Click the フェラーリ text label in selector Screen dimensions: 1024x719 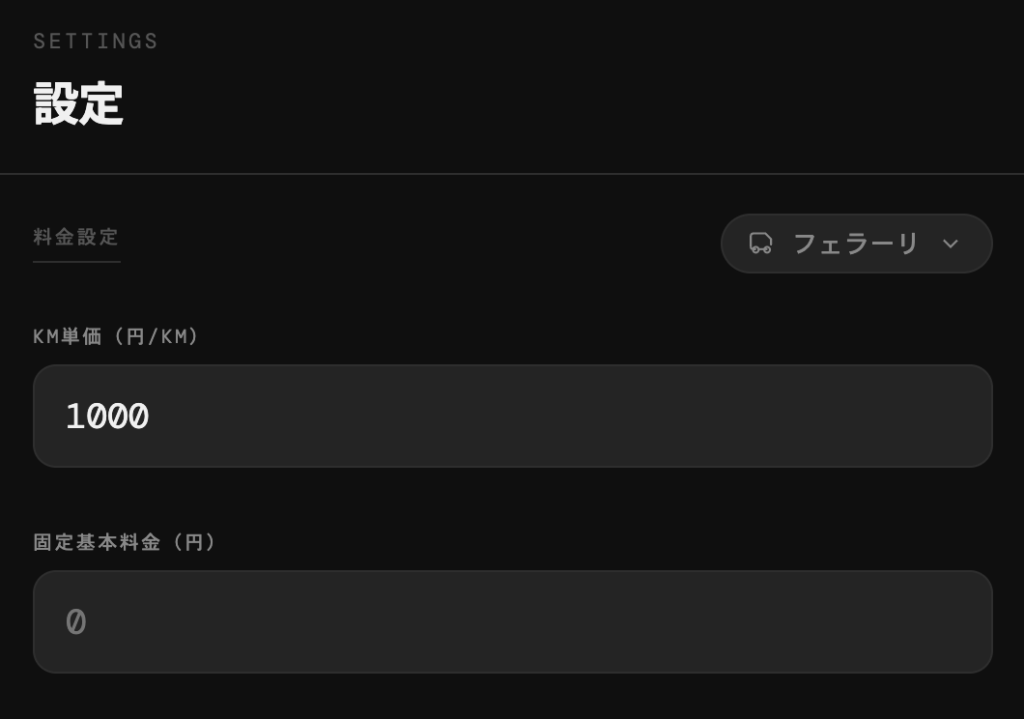[x=855, y=243]
